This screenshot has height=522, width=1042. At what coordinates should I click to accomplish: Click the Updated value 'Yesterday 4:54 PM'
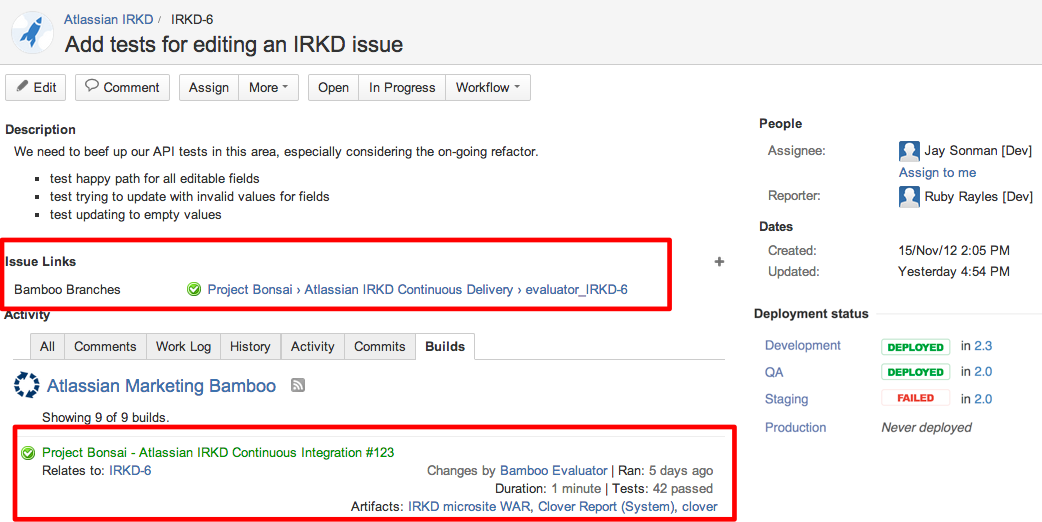pyautogui.click(x=954, y=272)
